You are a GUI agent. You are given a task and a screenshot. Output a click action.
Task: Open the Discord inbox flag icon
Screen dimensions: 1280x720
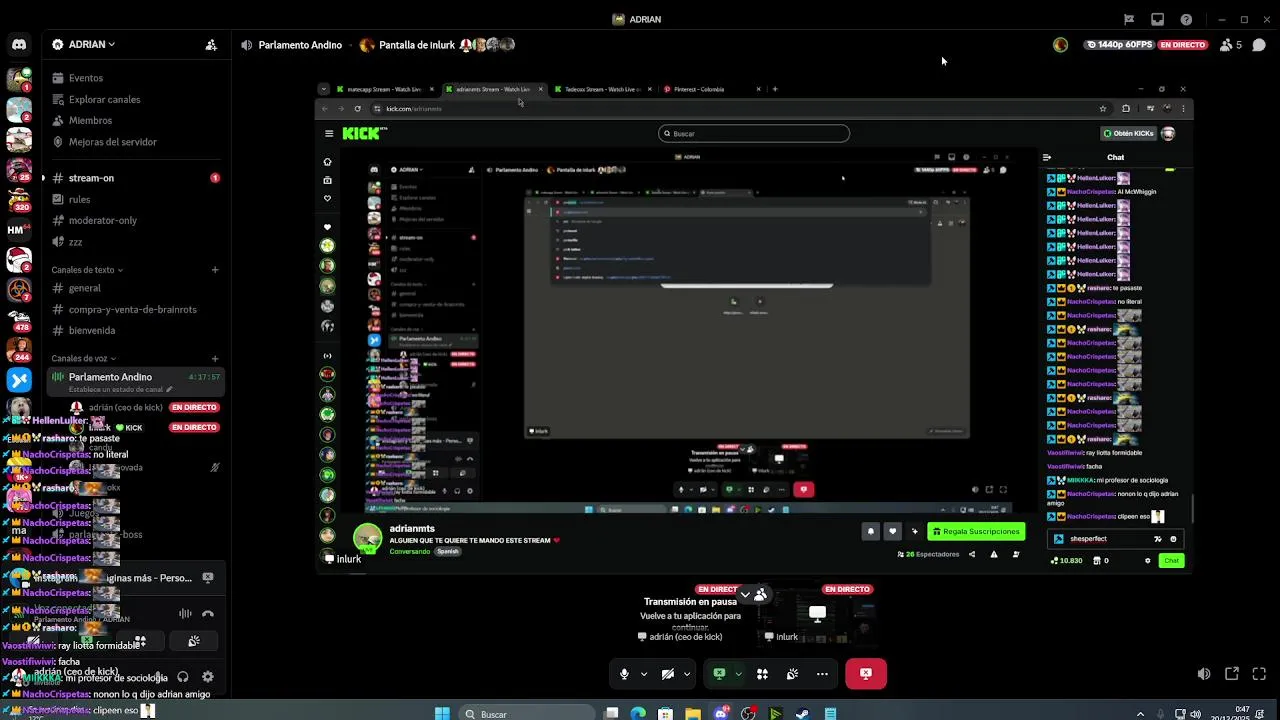pos(1129,19)
